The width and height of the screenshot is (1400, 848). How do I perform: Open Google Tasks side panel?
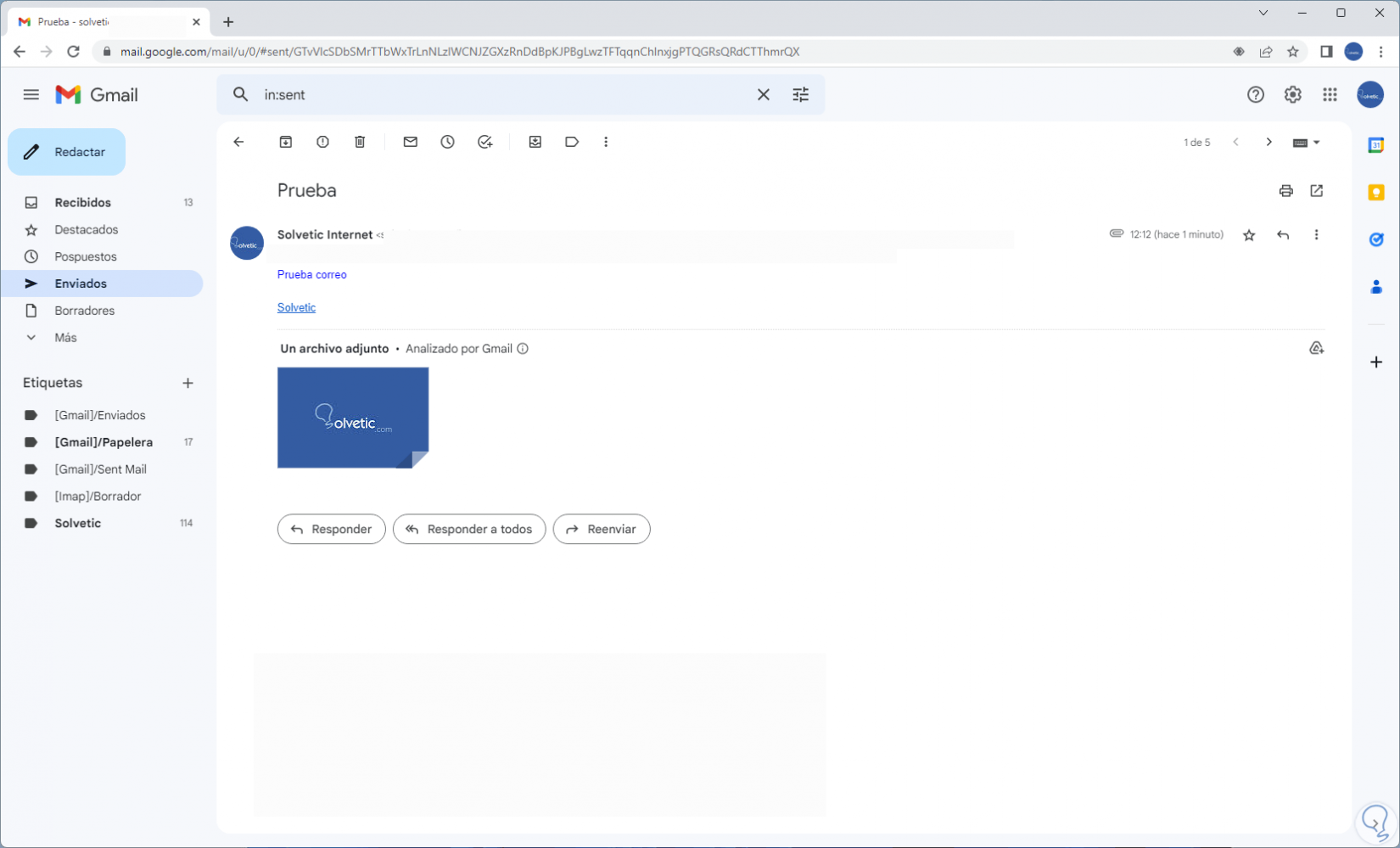1376,239
